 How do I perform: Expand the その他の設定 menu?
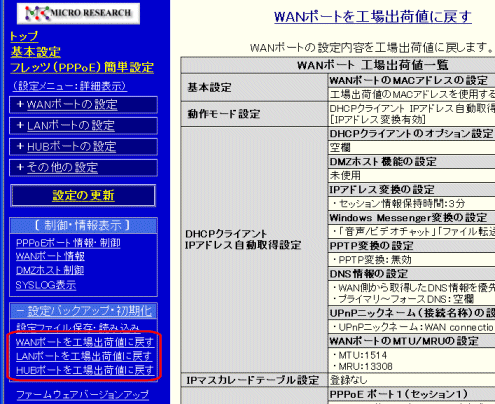[x=83, y=168]
